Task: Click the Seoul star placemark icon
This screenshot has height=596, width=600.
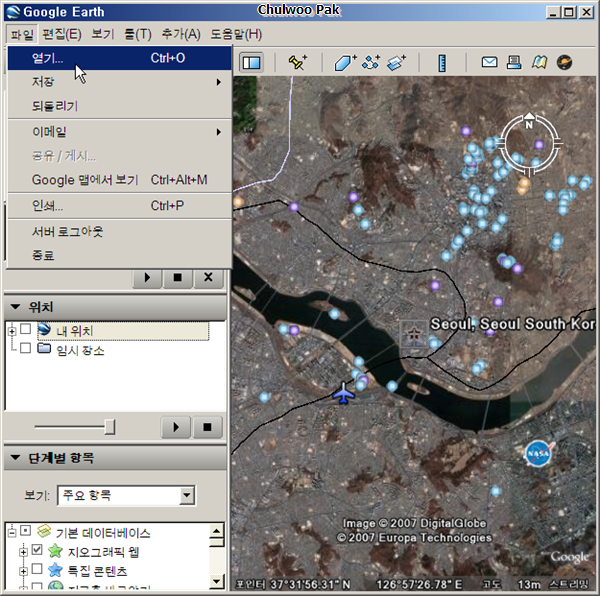Action: 414,334
